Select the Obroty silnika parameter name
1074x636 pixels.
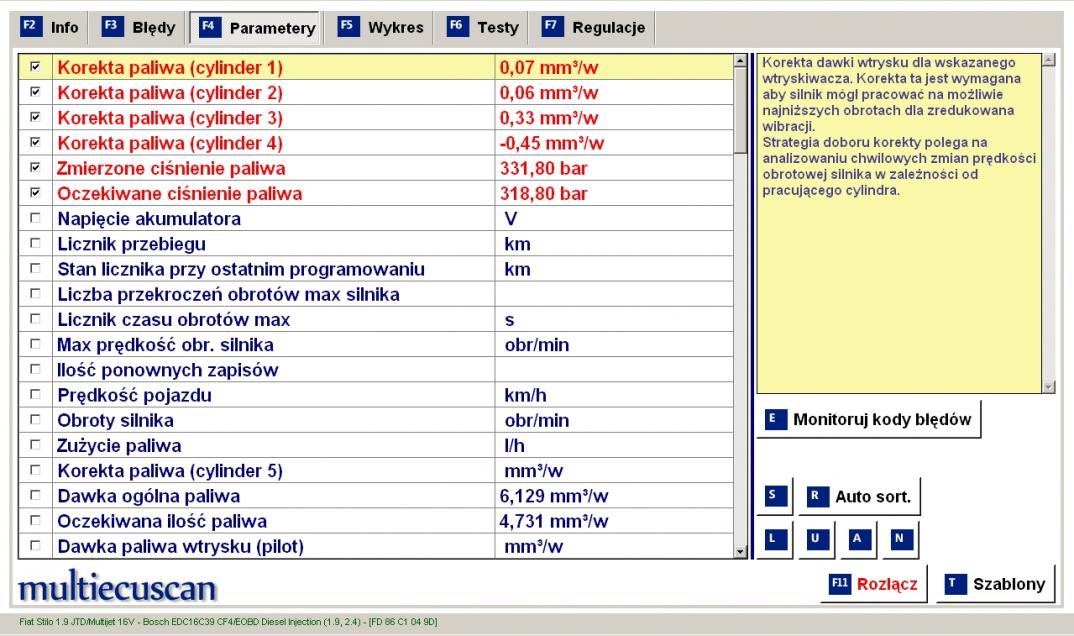coord(116,420)
